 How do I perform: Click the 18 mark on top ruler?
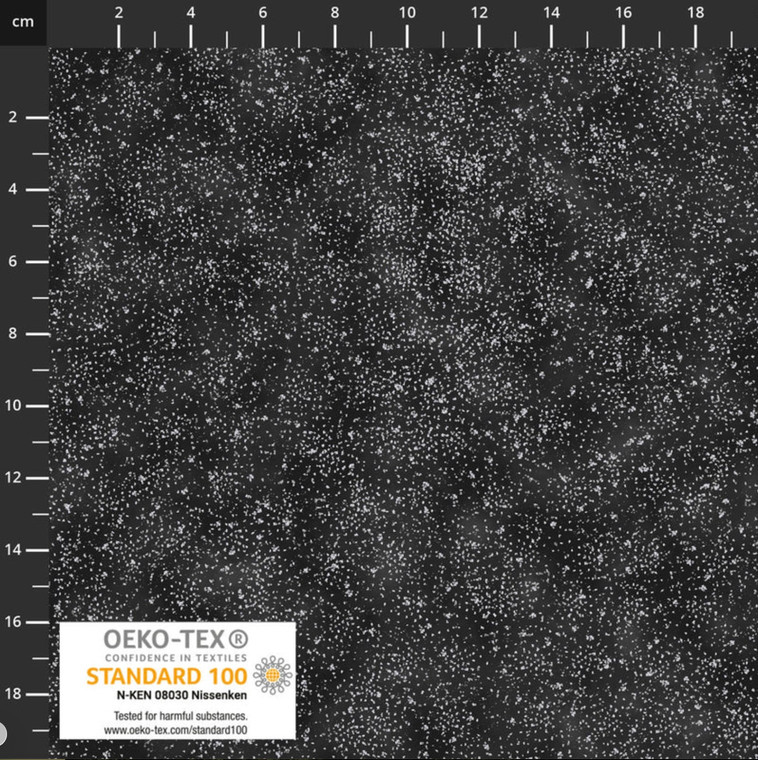[695, 13]
